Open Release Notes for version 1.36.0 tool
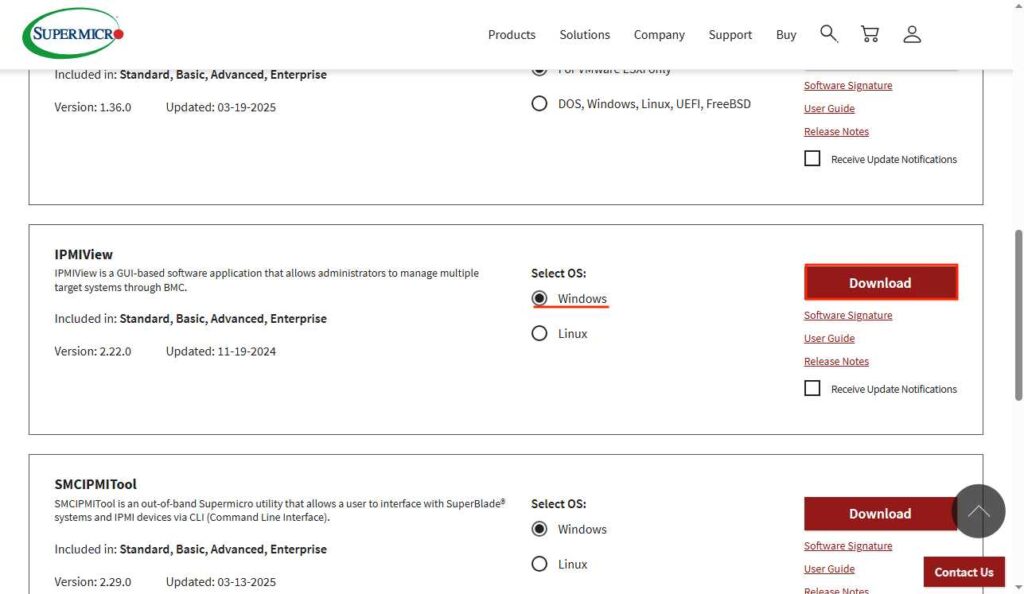The height and width of the screenshot is (594, 1024). point(836,131)
